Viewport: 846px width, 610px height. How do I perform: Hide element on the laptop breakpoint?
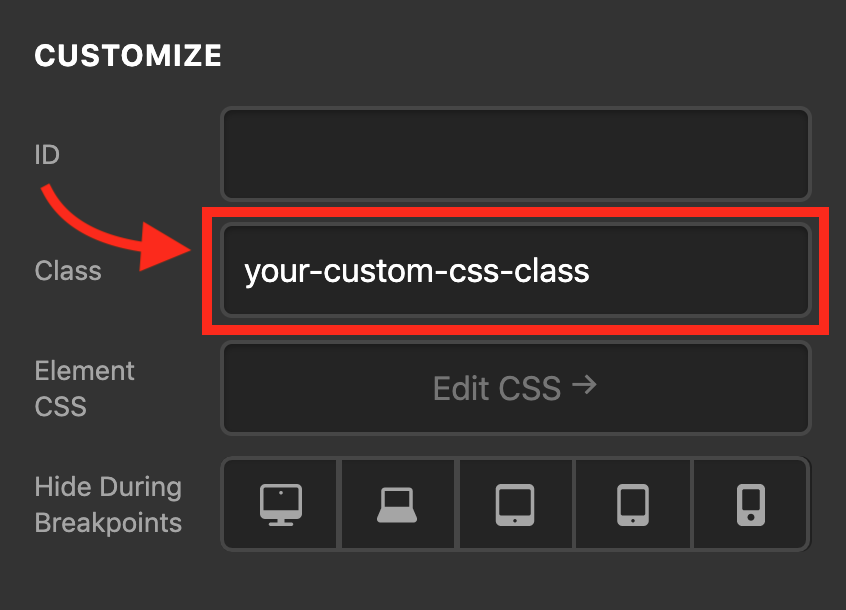[x=397, y=504]
